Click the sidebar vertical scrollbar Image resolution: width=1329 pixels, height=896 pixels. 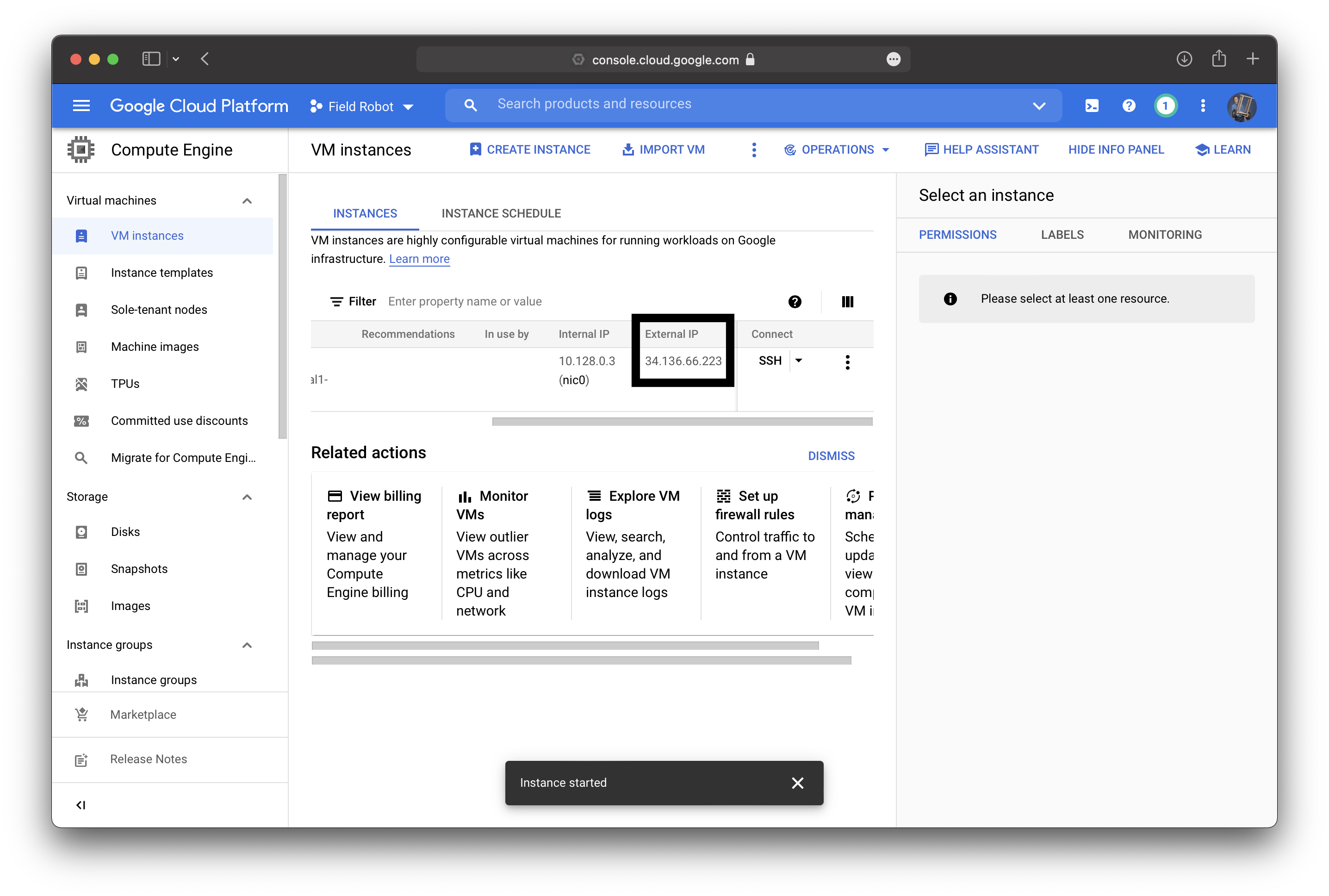pos(282,306)
